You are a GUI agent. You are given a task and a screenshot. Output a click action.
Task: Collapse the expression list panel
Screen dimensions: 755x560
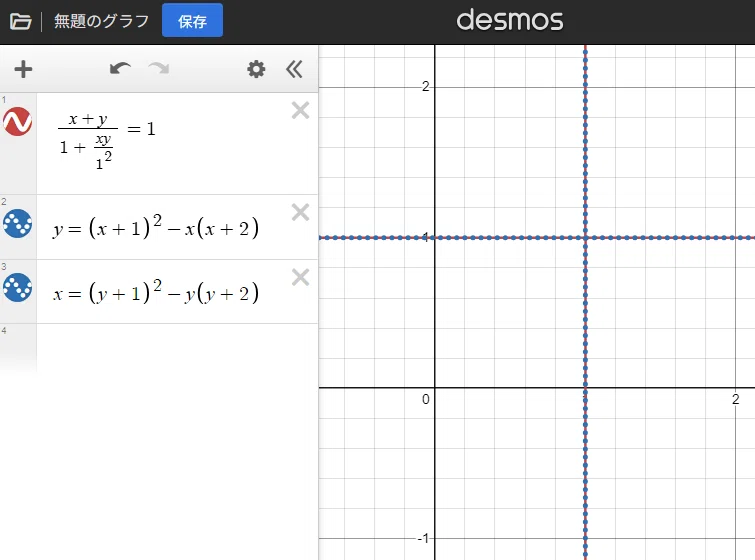point(294,69)
